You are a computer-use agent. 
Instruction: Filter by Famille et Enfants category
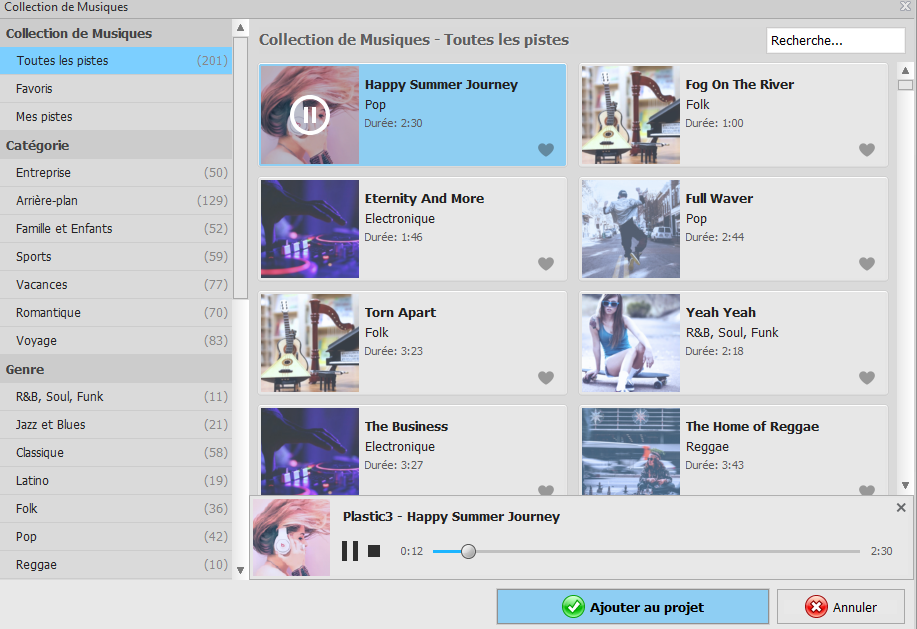coord(116,229)
